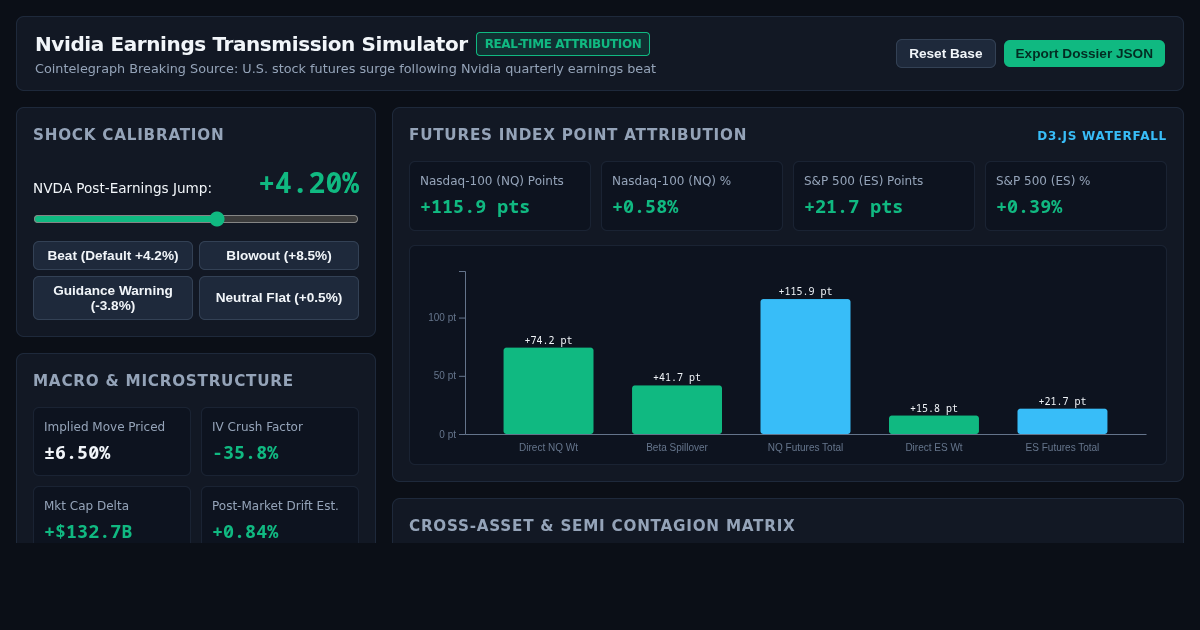Click the Nvidia Earnings Transmission Simulator title
This screenshot has height=630, width=1200.
click(251, 44)
